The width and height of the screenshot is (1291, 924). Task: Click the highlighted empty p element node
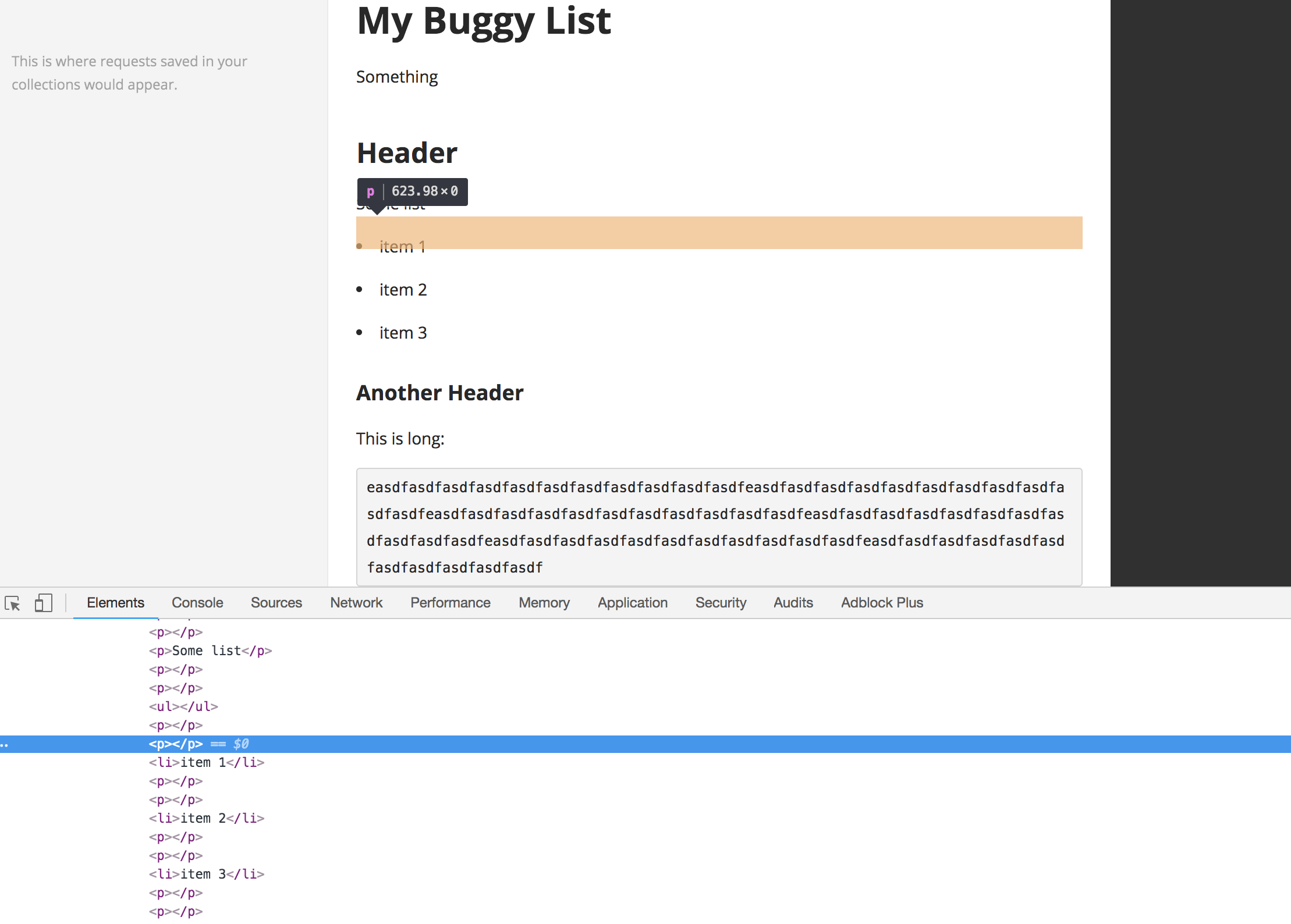(x=176, y=744)
